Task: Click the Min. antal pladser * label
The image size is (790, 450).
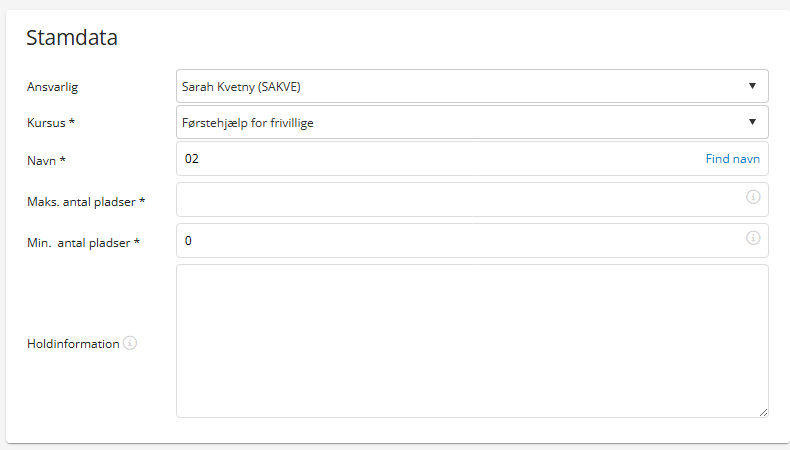Action: point(83,242)
